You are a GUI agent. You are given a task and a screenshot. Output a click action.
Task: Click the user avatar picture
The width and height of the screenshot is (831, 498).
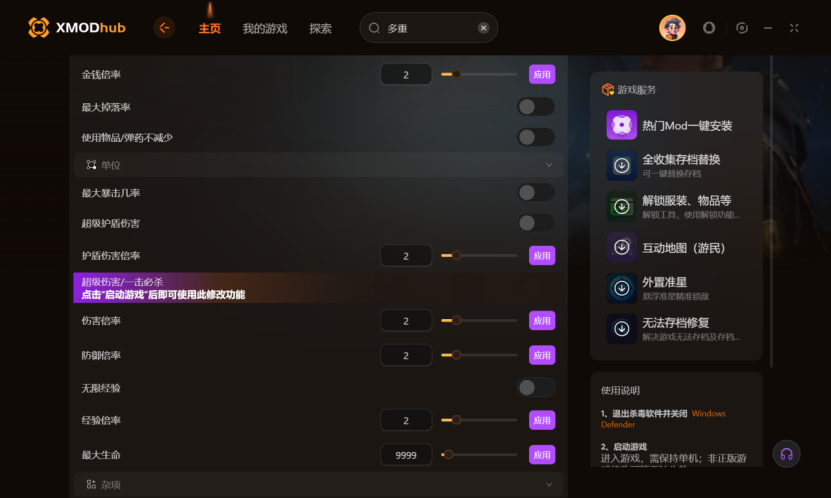672,28
